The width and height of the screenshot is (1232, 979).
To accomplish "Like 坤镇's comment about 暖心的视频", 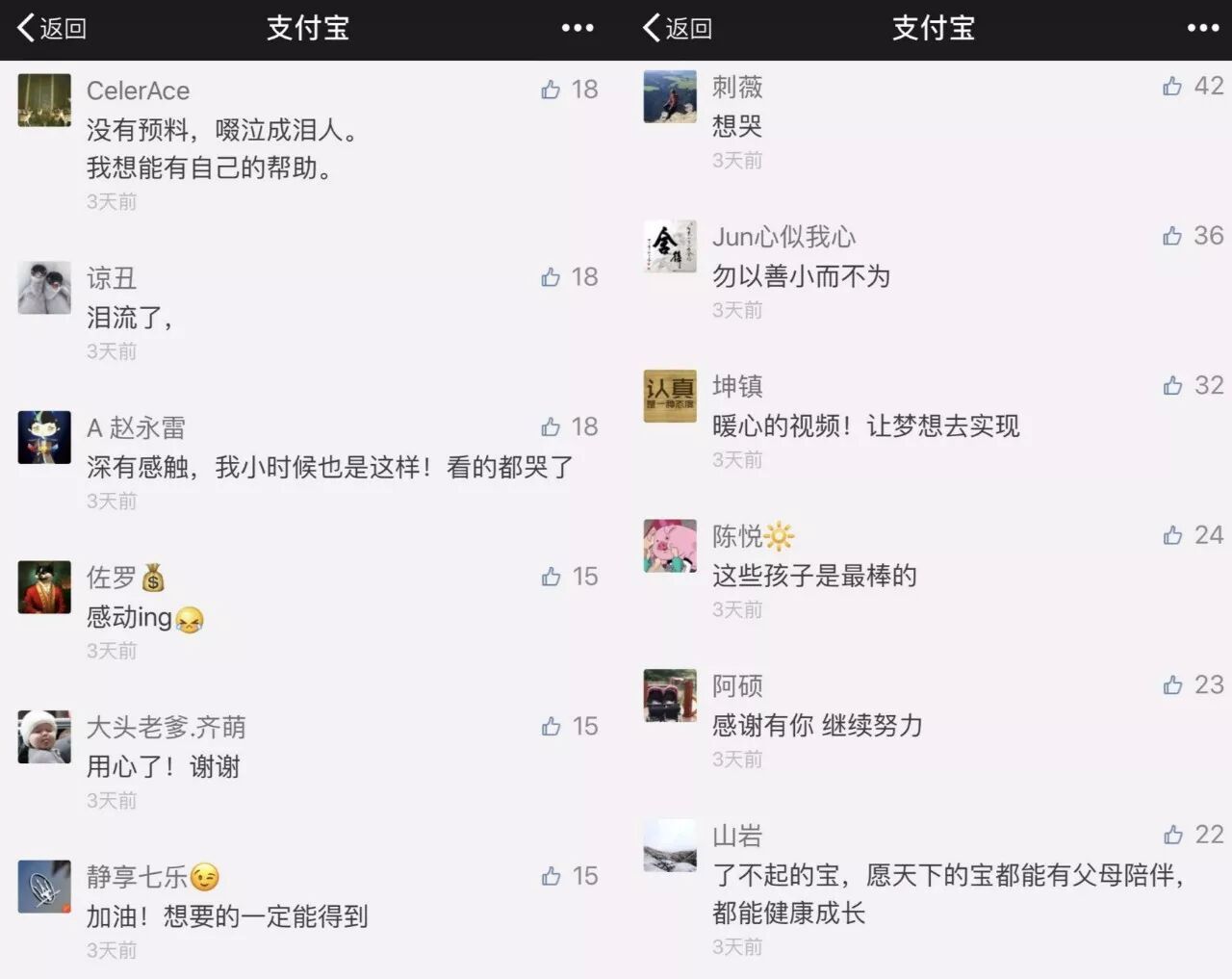I will tap(1172, 385).
